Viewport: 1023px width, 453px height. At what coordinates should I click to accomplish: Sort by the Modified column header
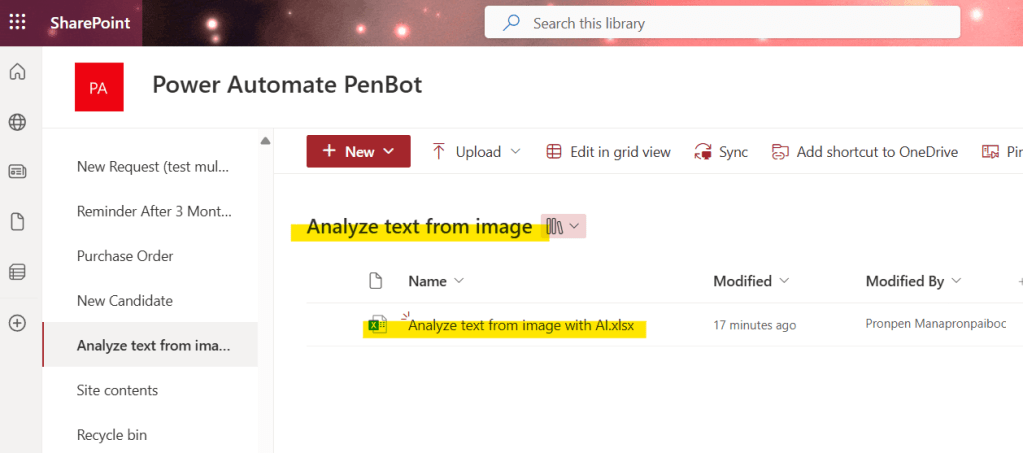pos(750,281)
